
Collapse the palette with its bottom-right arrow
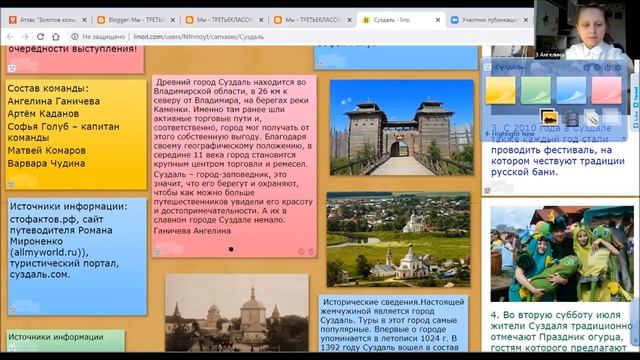click(623, 139)
